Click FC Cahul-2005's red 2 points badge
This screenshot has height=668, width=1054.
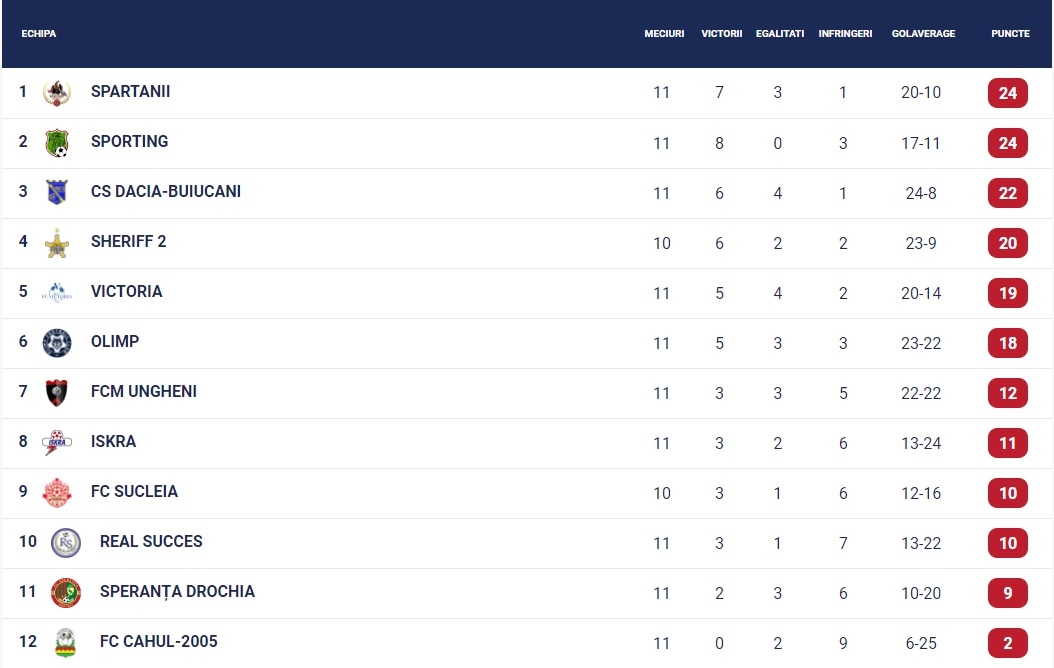pyautogui.click(x=1008, y=643)
